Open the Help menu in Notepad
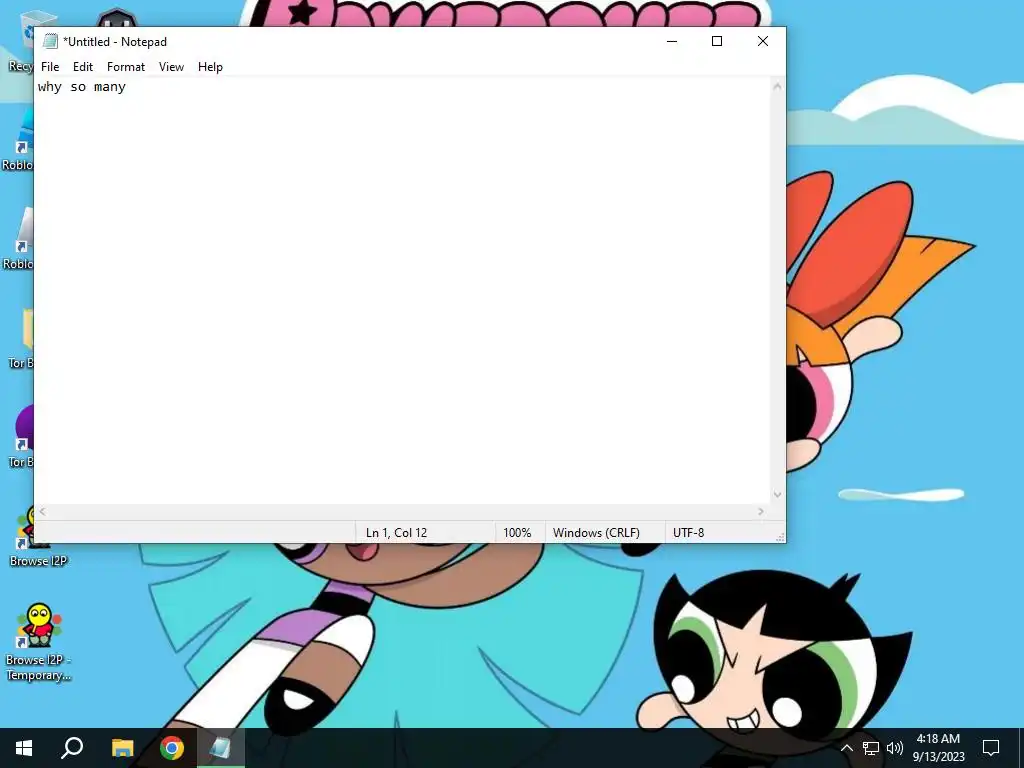 pyautogui.click(x=210, y=67)
